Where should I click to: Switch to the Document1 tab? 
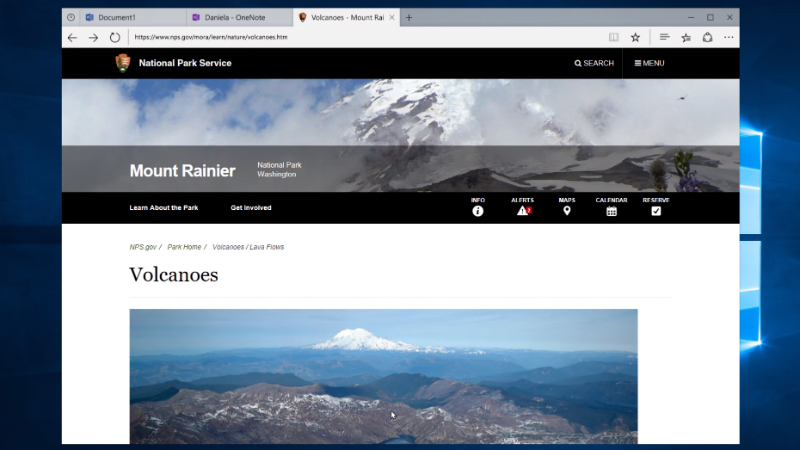coord(133,17)
